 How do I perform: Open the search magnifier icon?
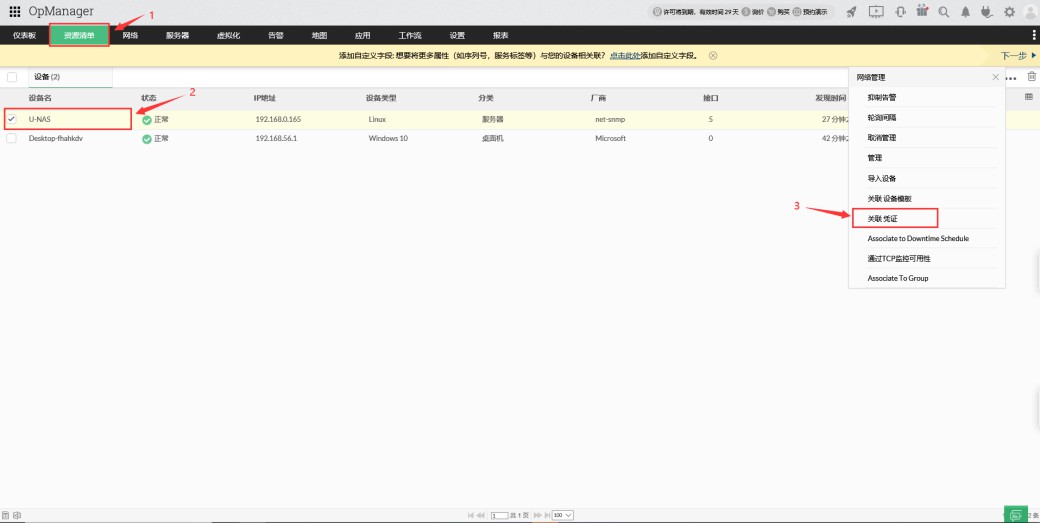943,12
